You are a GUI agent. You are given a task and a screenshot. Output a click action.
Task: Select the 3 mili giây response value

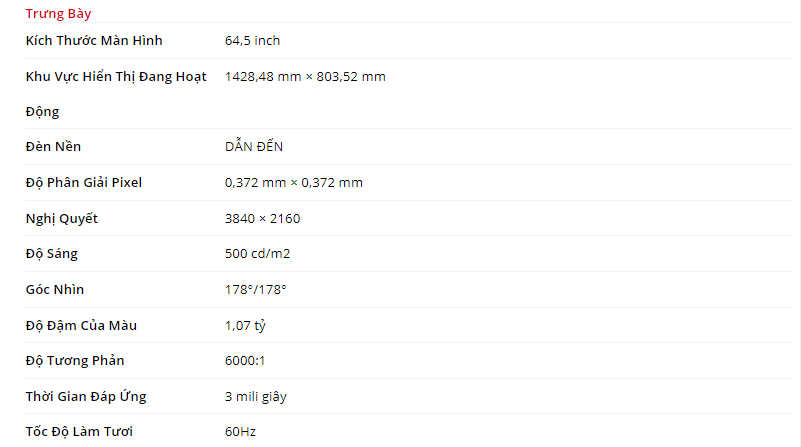[256, 397]
